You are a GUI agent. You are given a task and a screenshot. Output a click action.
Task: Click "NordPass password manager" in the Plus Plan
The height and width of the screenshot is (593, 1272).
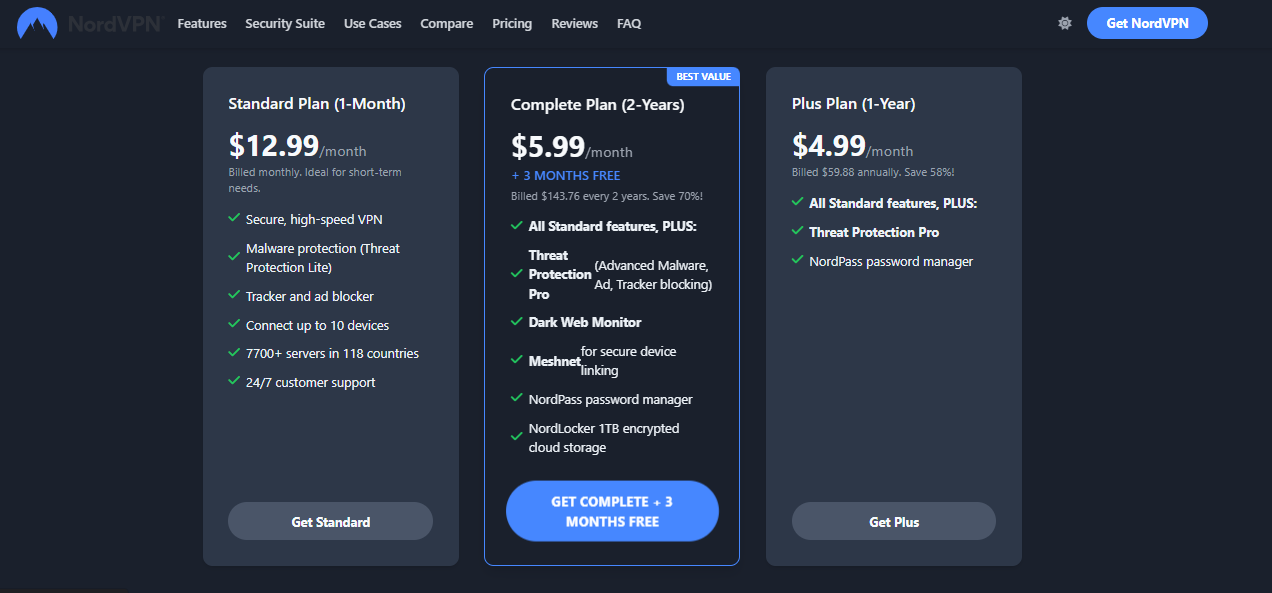click(891, 261)
